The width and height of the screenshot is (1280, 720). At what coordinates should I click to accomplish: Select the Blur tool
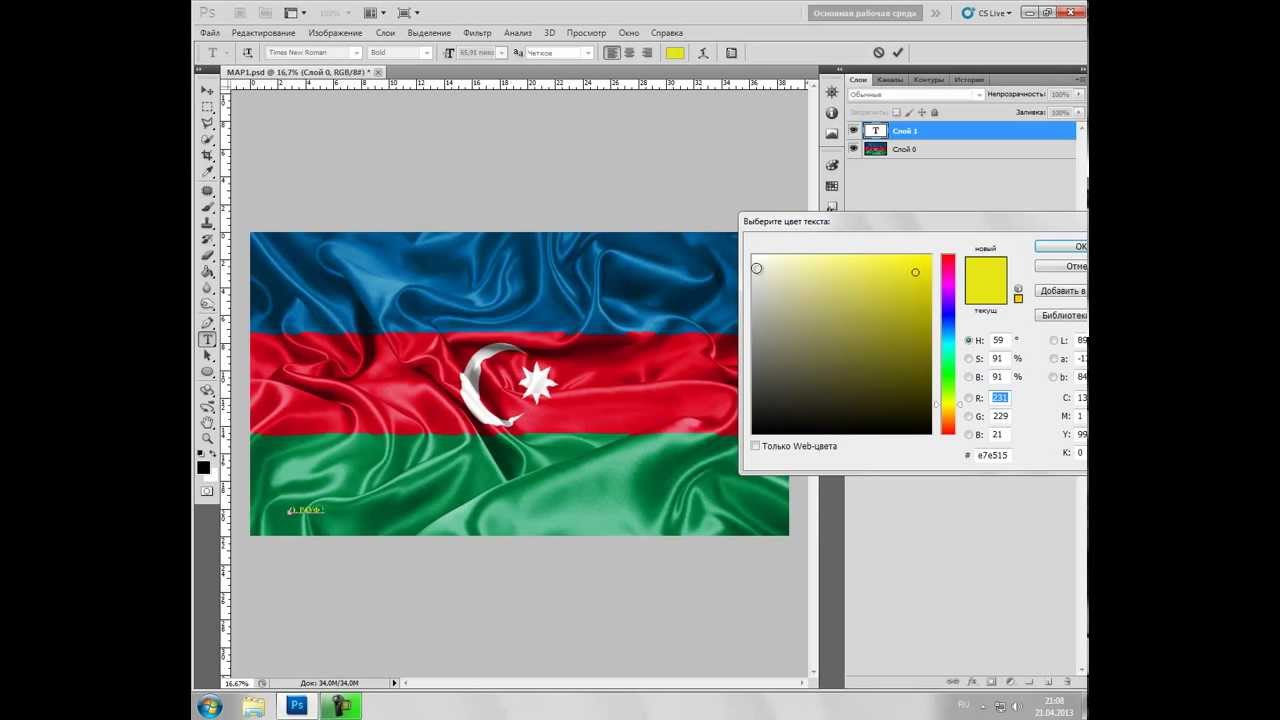coord(207,289)
